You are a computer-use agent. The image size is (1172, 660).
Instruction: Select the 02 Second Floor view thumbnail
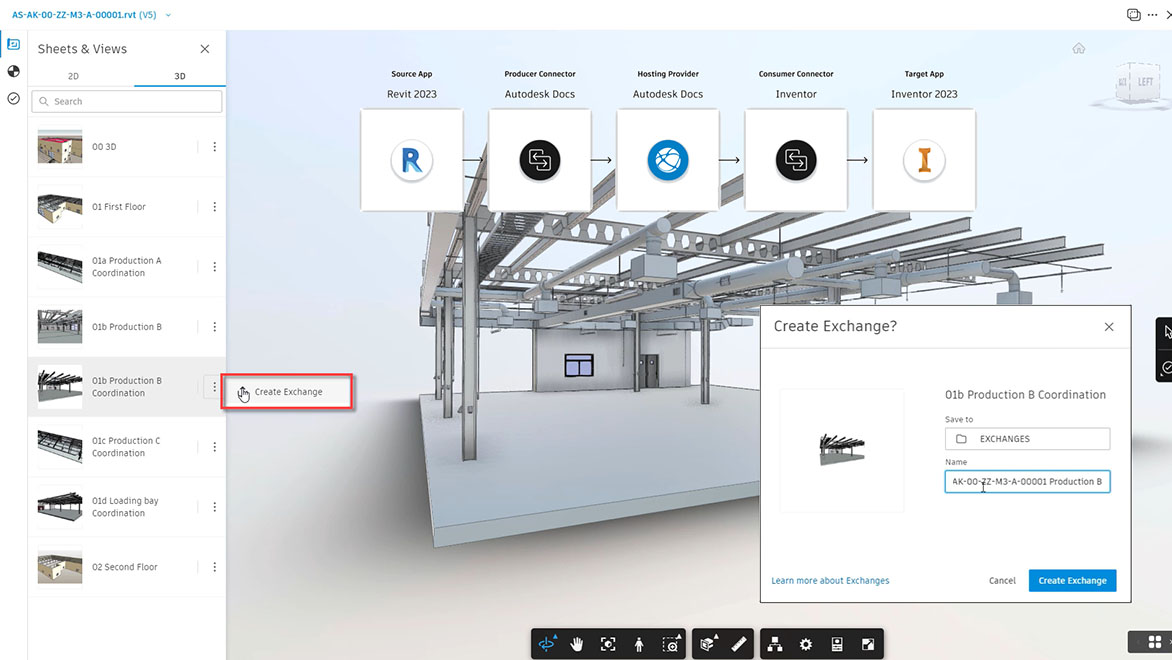(60, 567)
